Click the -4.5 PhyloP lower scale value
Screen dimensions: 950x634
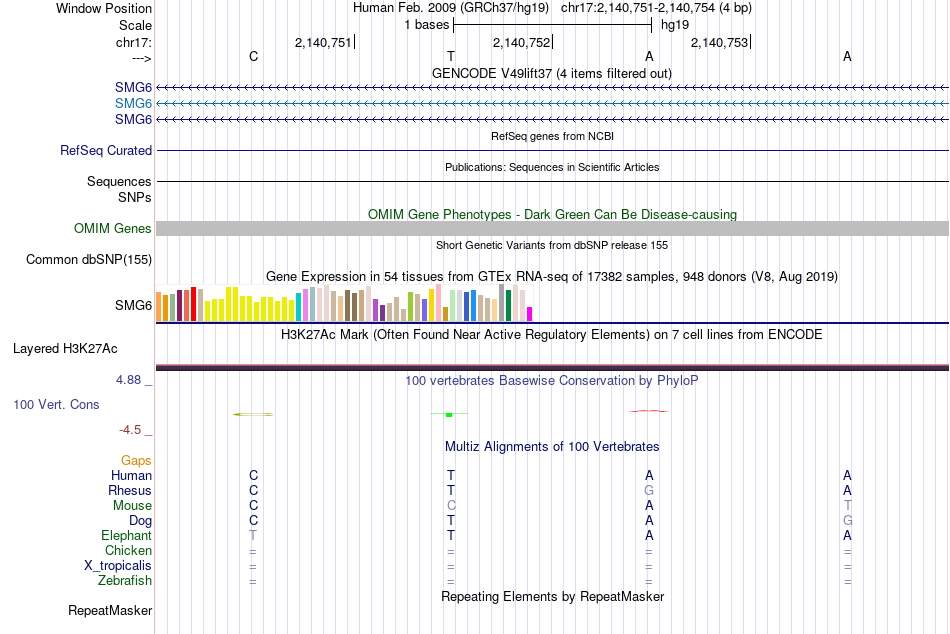(130, 430)
